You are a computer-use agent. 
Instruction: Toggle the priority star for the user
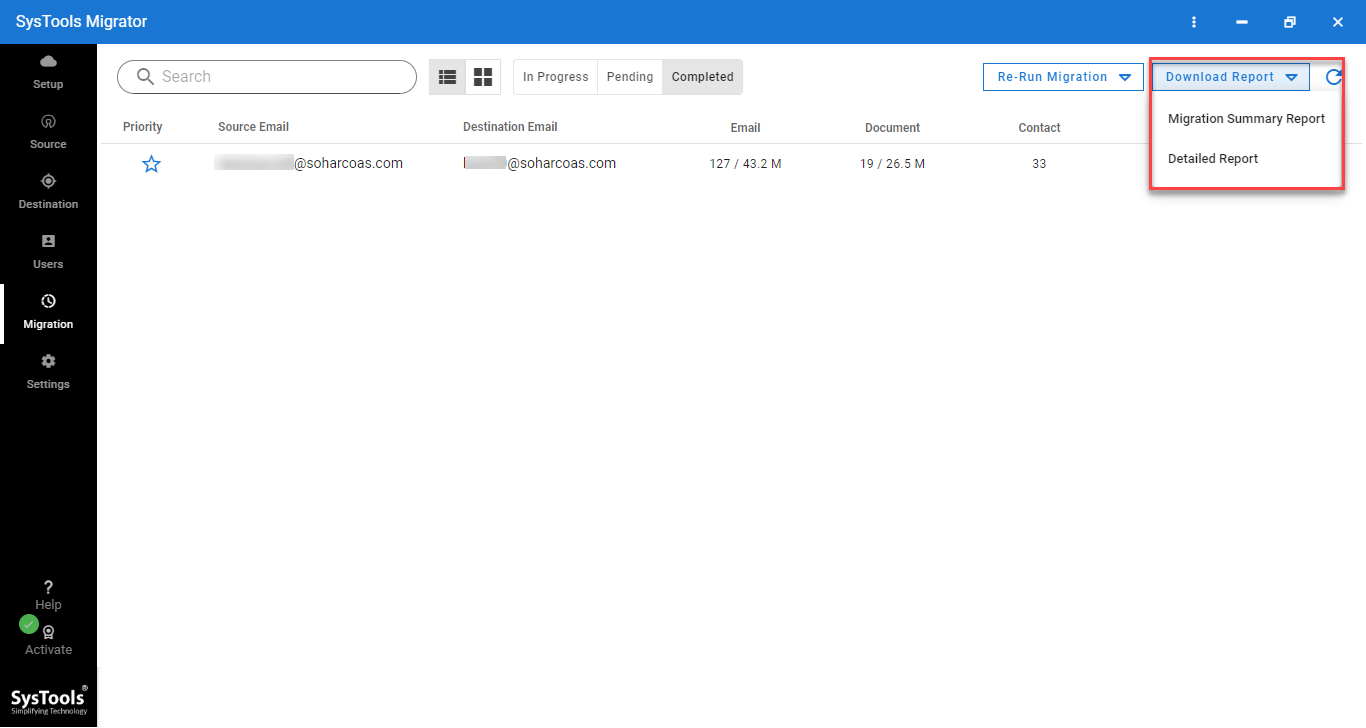(151, 164)
